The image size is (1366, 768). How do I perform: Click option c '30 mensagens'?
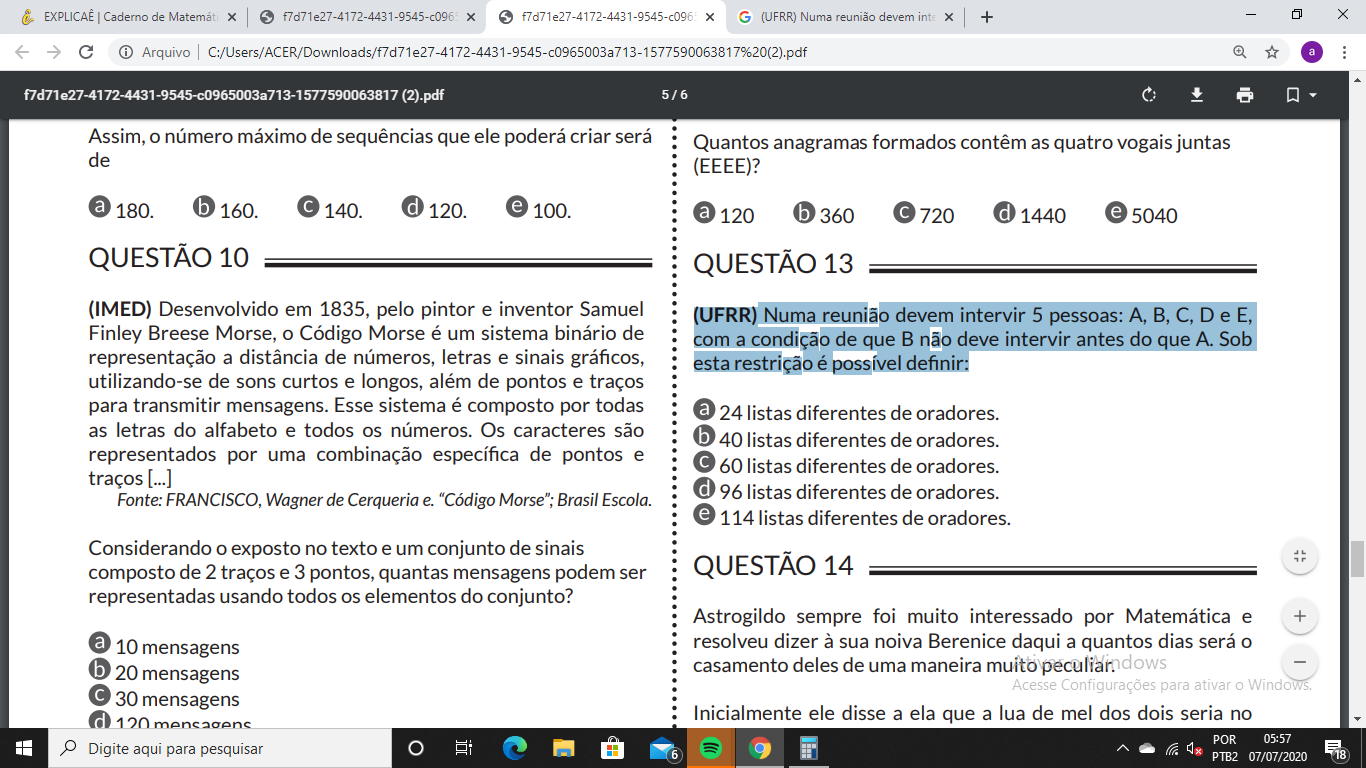click(164, 699)
